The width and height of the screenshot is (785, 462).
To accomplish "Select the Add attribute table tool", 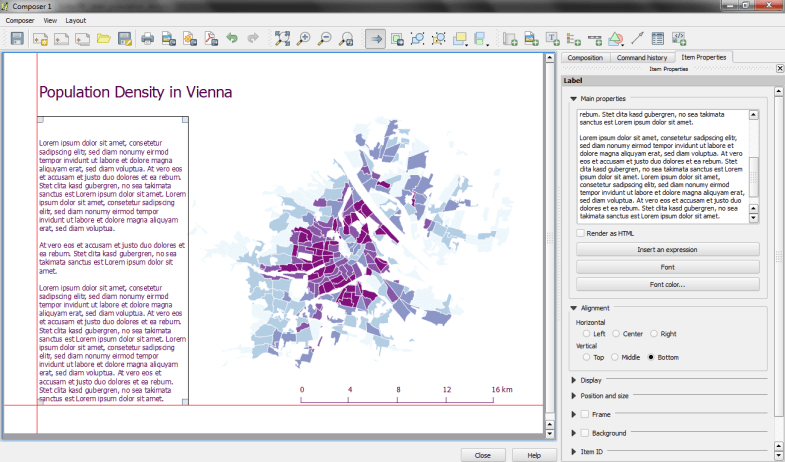I will pyautogui.click(x=658, y=39).
